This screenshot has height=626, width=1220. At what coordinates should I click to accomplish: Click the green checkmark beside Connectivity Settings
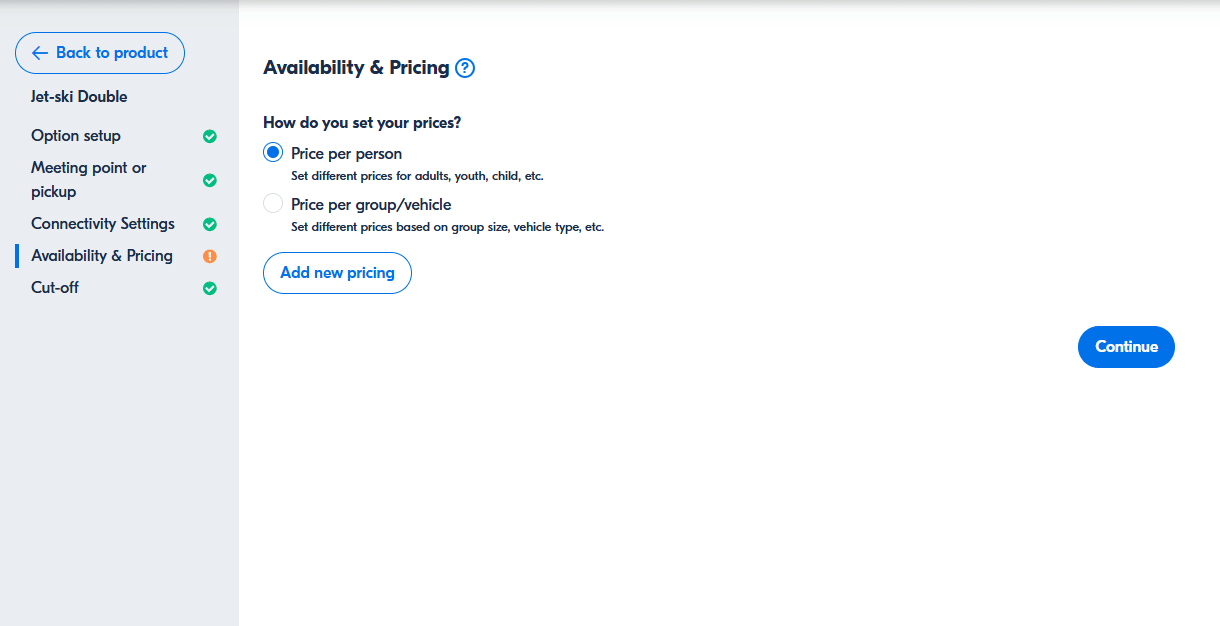(x=210, y=224)
